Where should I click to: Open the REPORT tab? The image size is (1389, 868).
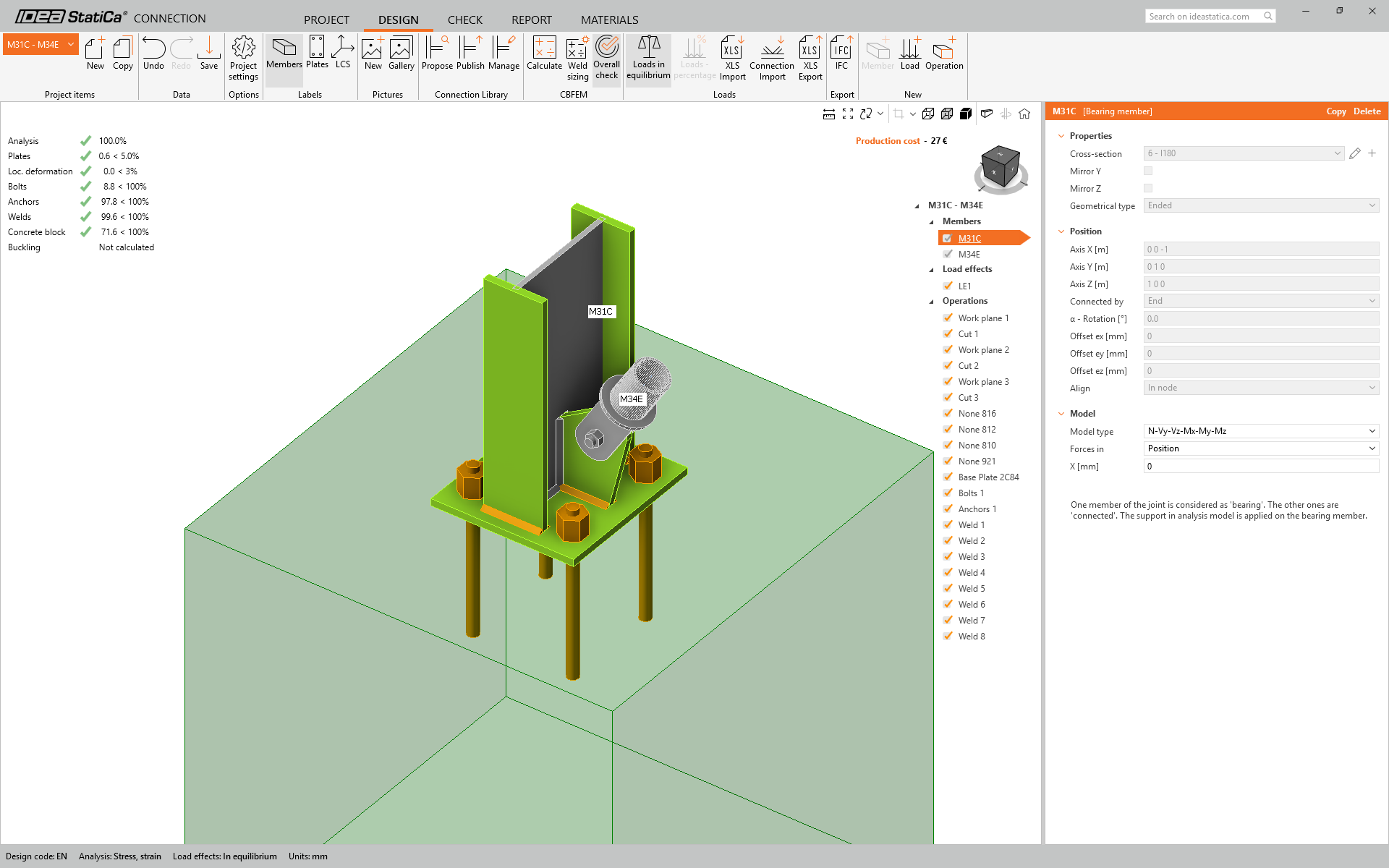[x=531, y=20]
